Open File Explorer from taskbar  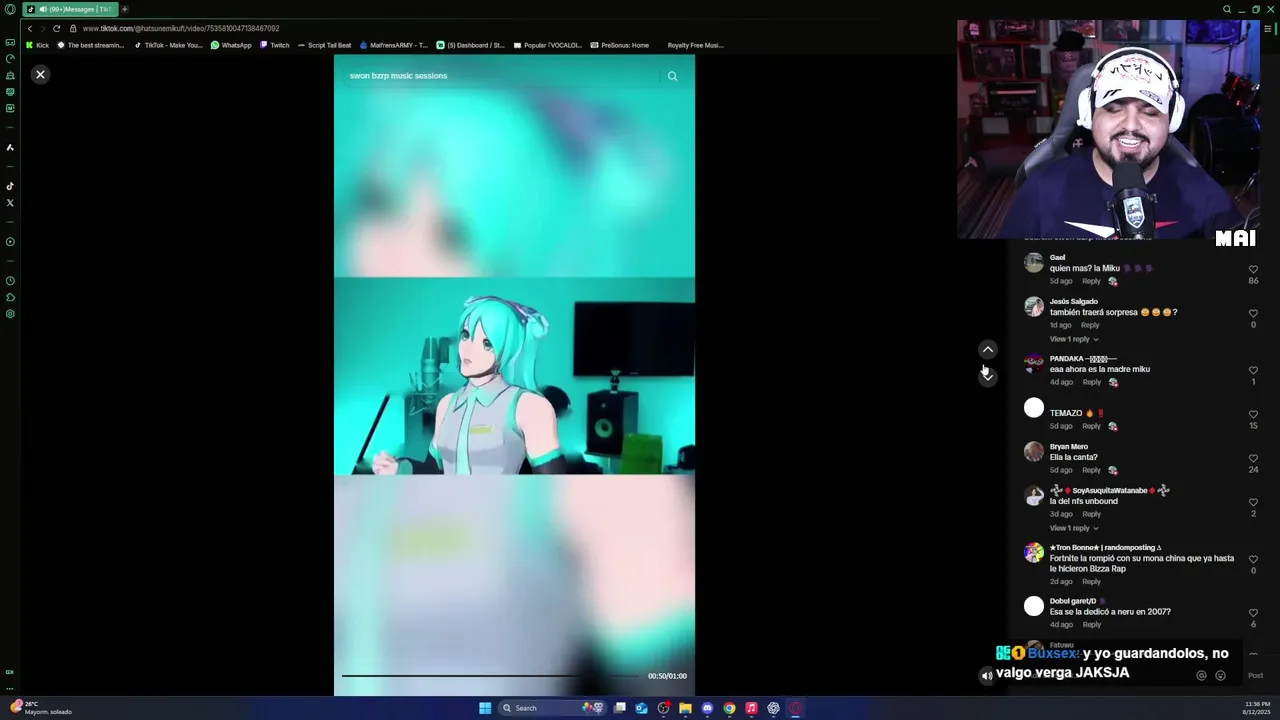pos(685,708)
